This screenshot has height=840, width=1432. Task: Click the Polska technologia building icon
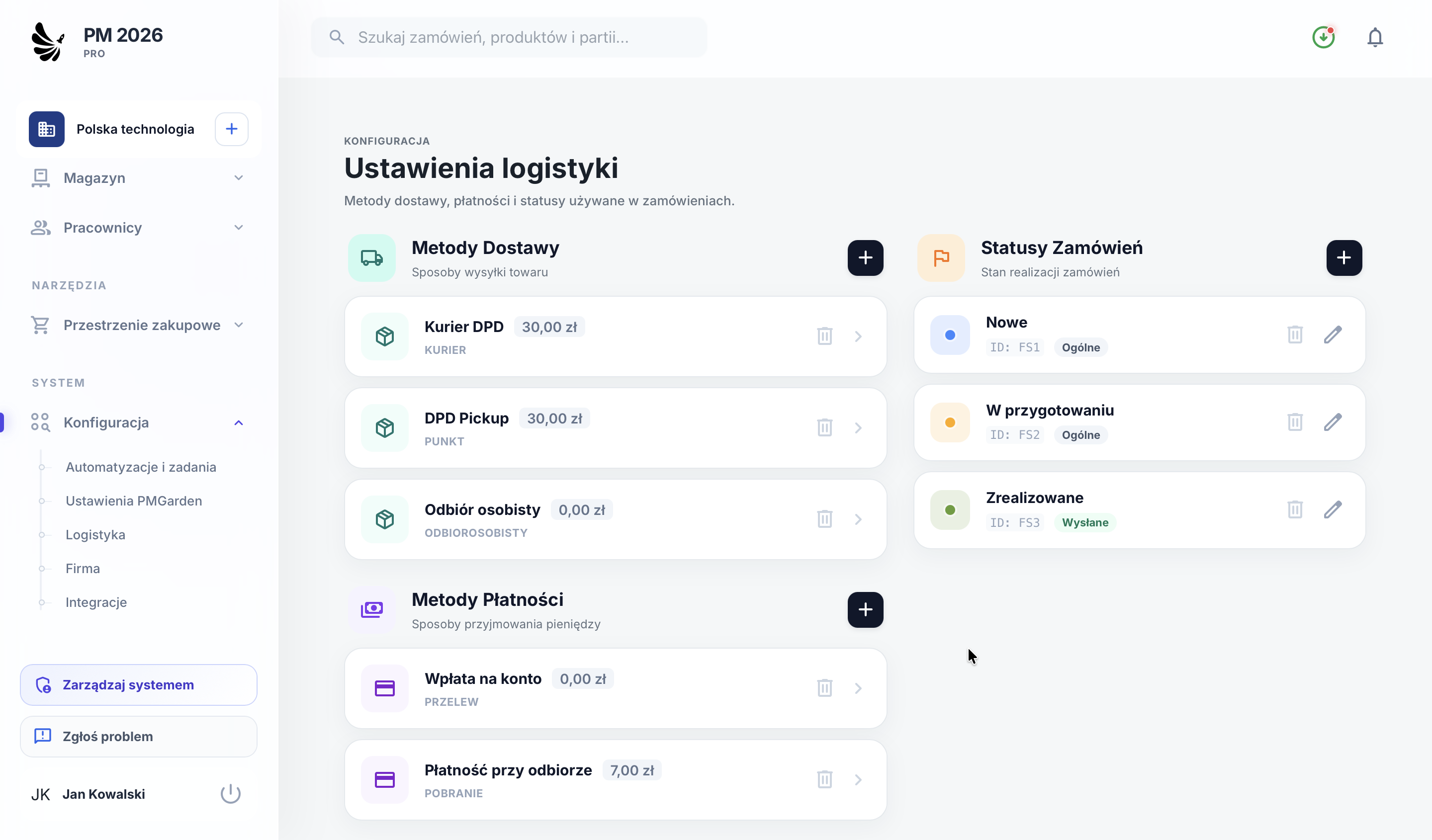pyautogui.click(x=47, y=129)
